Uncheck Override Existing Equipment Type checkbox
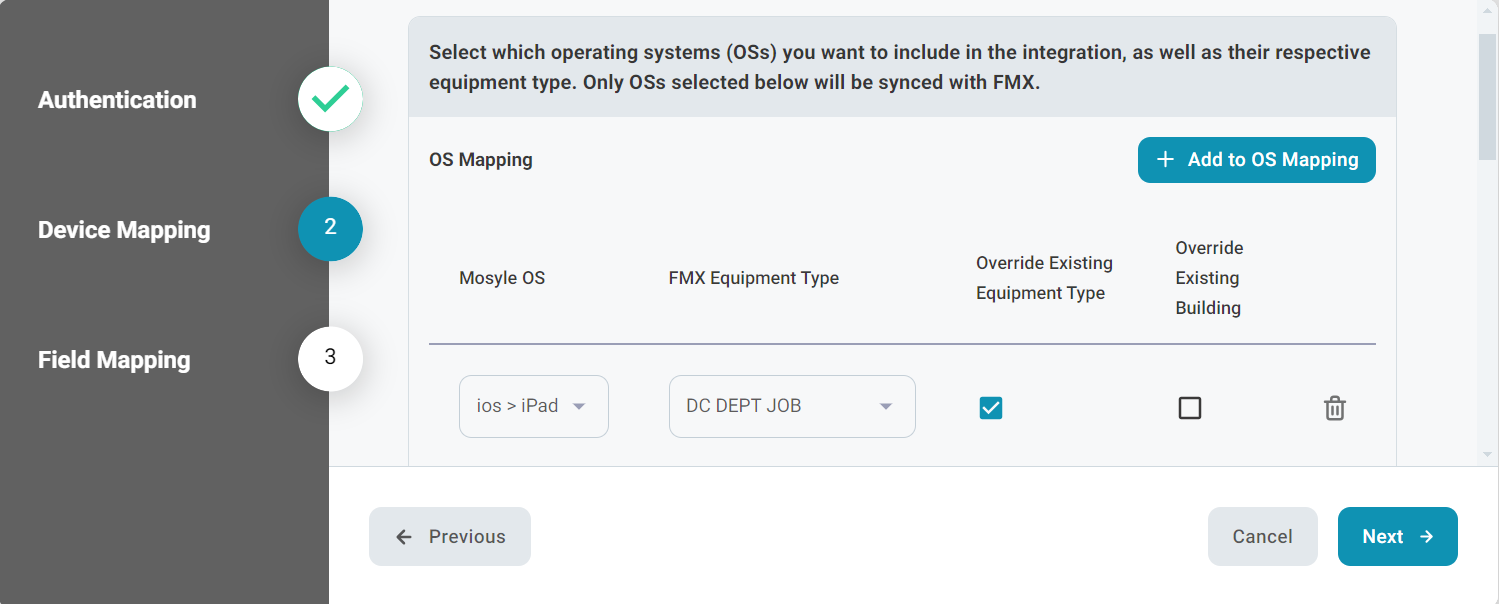1499x604 pixels. coord(990,407)
